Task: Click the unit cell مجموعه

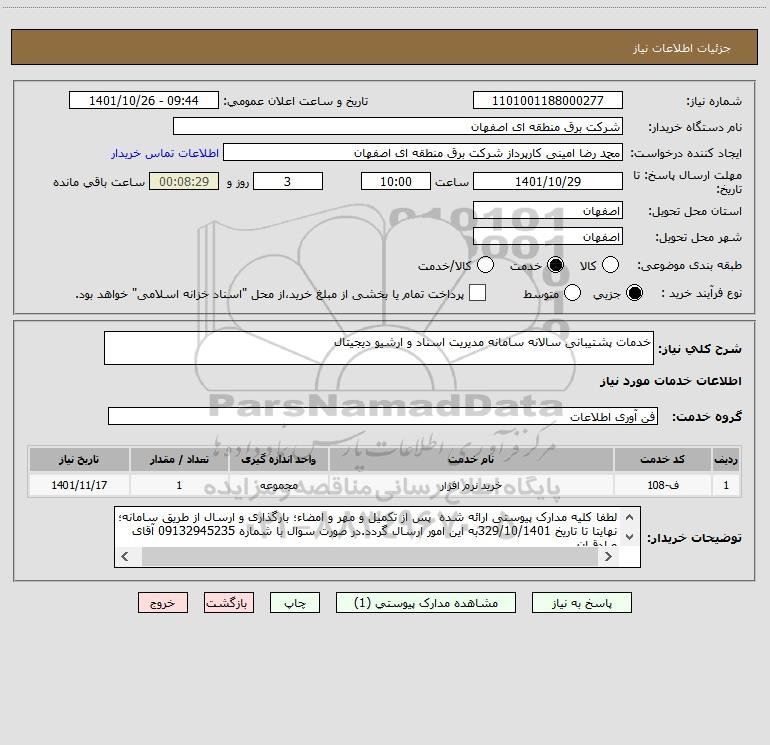Action: (x=278, y=485)
